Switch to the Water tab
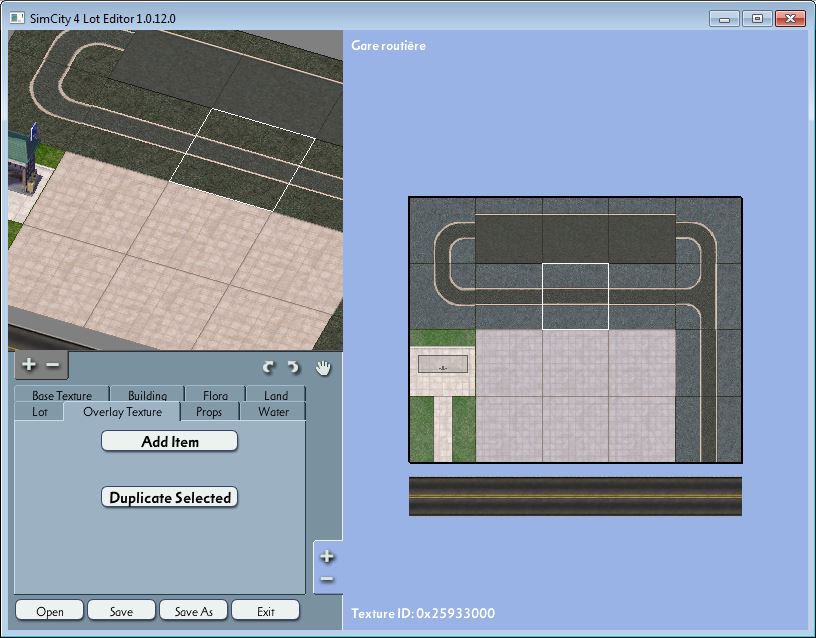 click(x=273, y=412)
